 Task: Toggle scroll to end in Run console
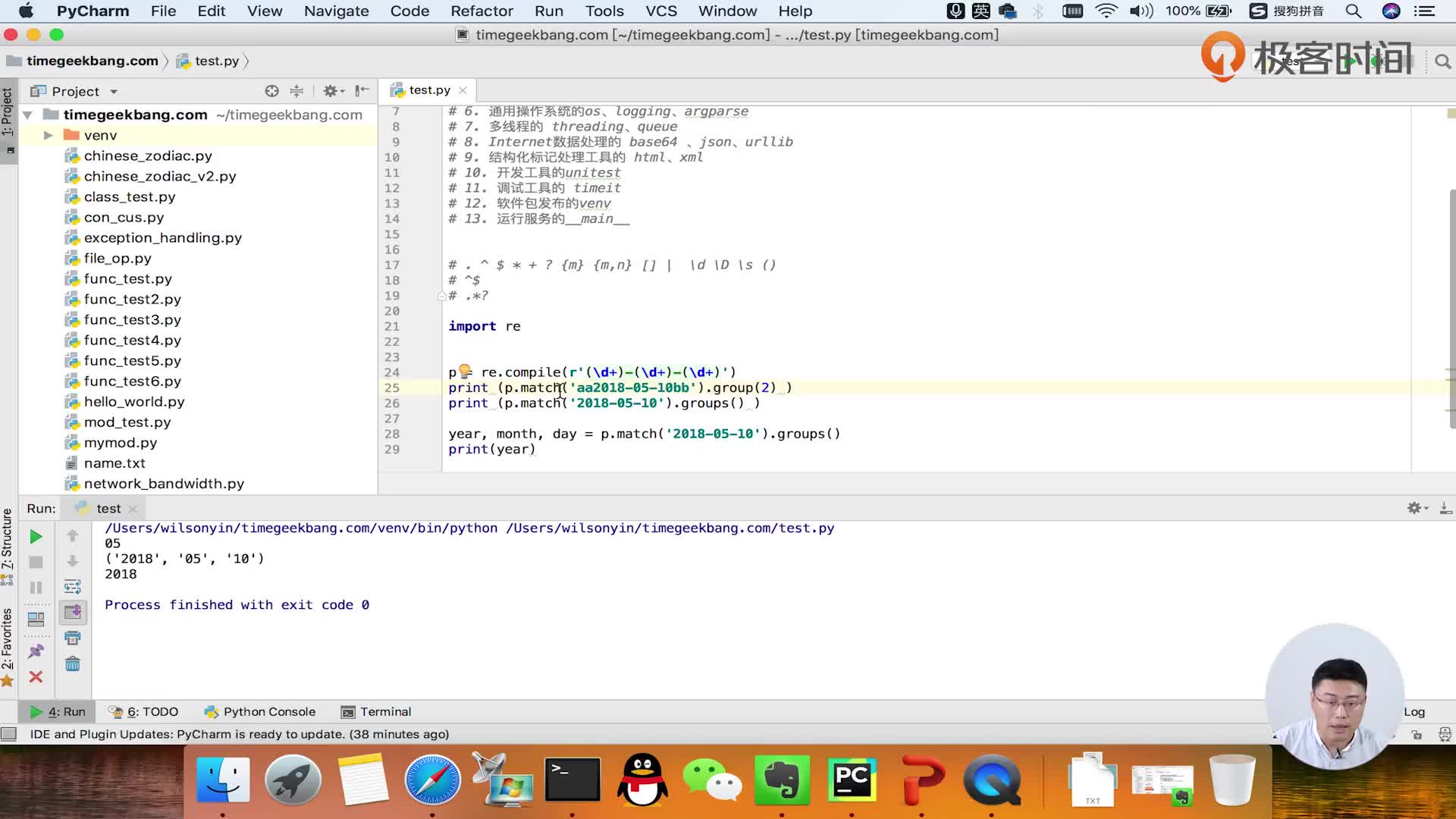(73, 612)
